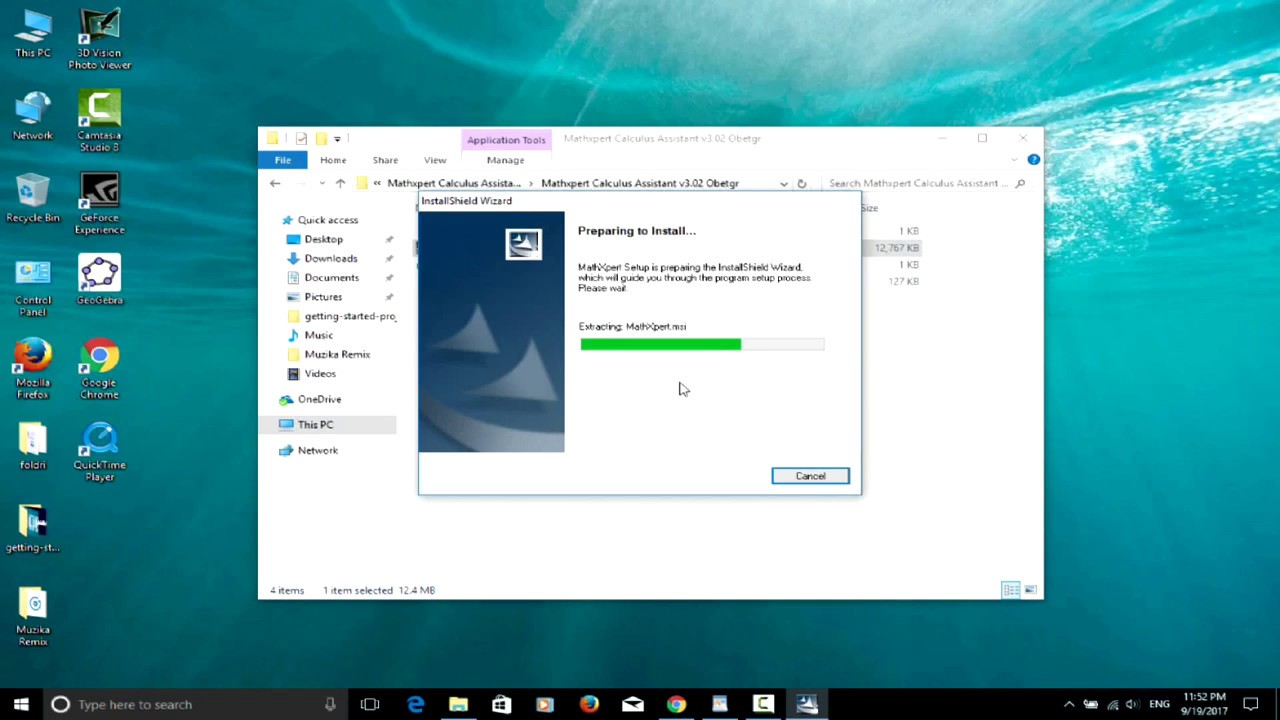The height and width of the screenshot is (720, 1280).
Task: Open Pictures in the navigation pane
Action: 323,297
